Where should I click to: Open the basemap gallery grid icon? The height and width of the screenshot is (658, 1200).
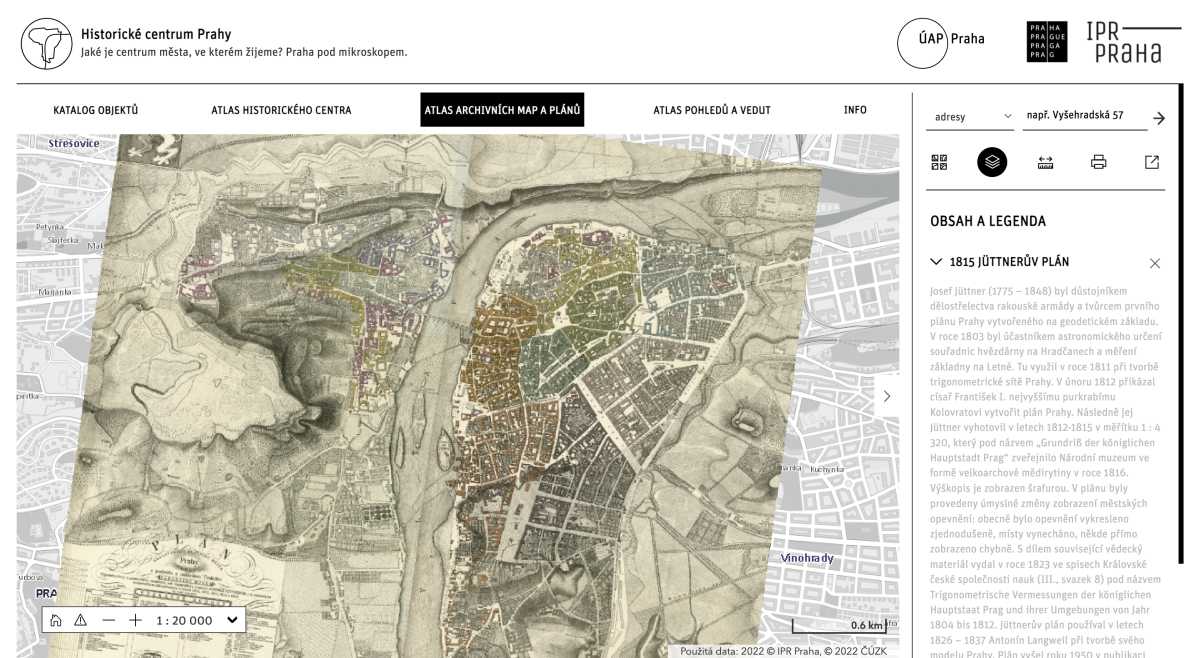pyautogui.click(x=939, y=162)
